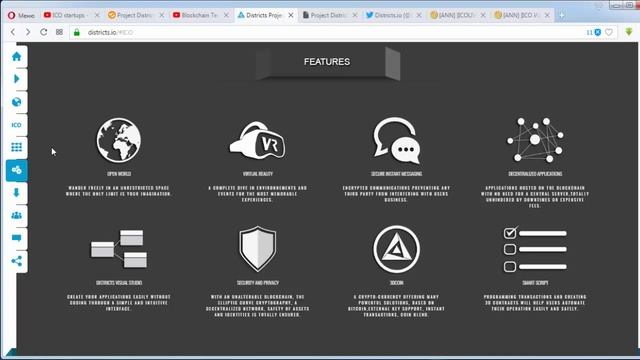This screenshot has height=360, width=640.
Task: Click the 3DCOIN title text
Action: coord(396,283)
